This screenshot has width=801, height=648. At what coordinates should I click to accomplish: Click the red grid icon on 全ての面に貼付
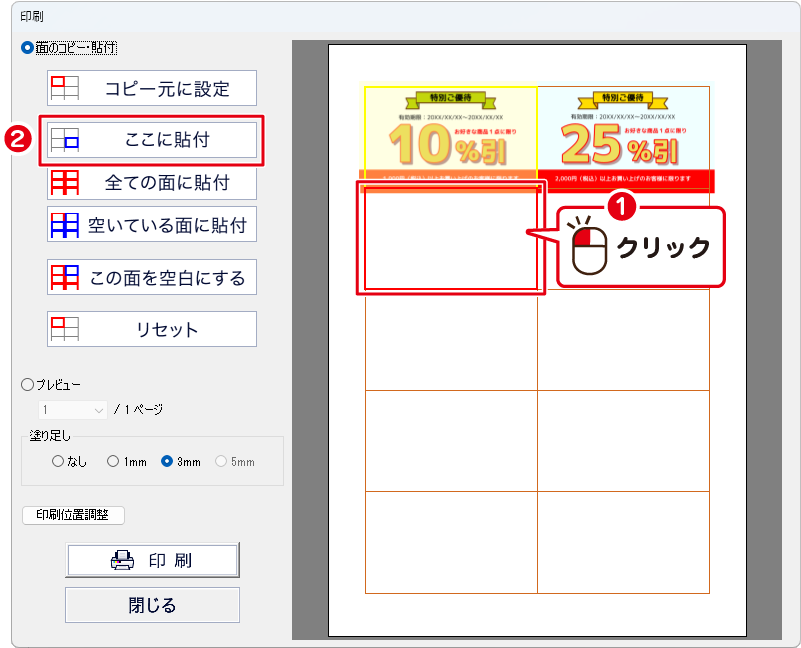click(x=65, y=183)
